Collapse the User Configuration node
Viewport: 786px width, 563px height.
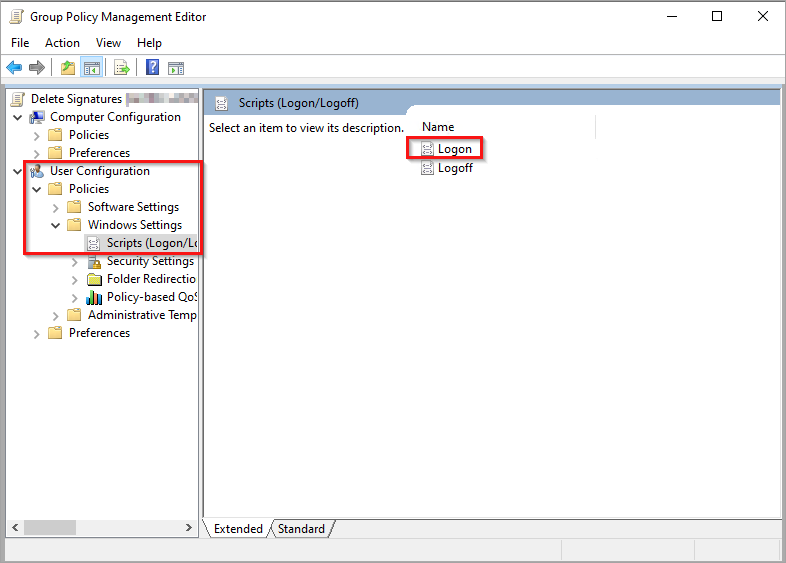click(18, 171)
